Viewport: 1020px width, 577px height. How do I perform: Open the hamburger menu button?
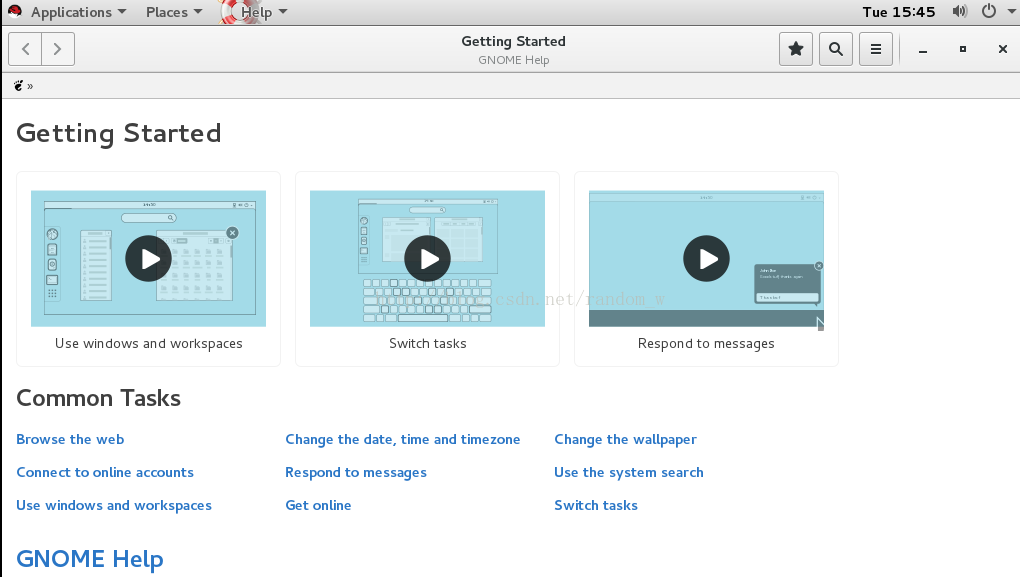click(x=876, y=49)
